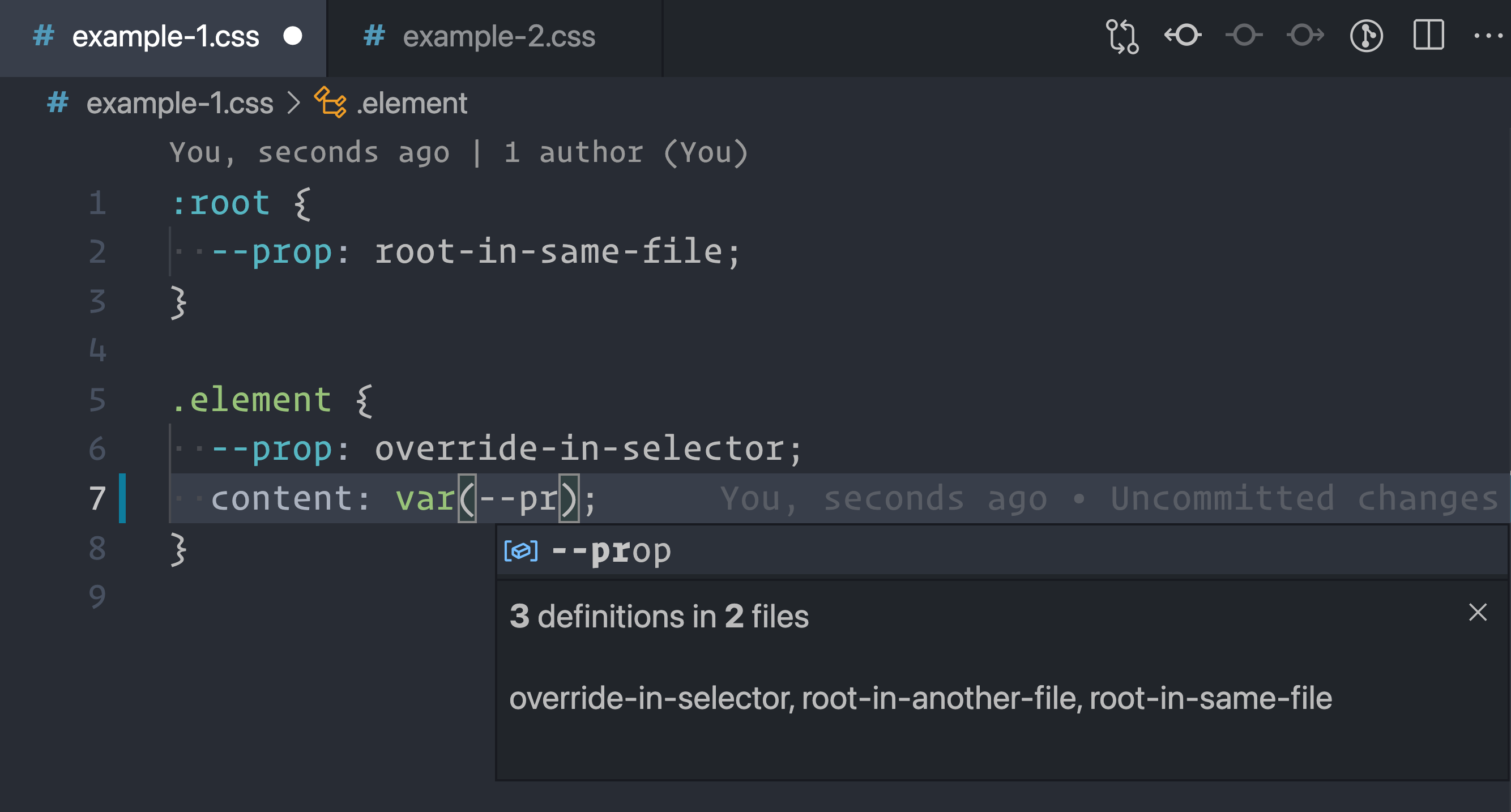Click unsaved dot on example-1.css tab
The width and height of the screenshot is (1511, 812).
tap(293, 36)
